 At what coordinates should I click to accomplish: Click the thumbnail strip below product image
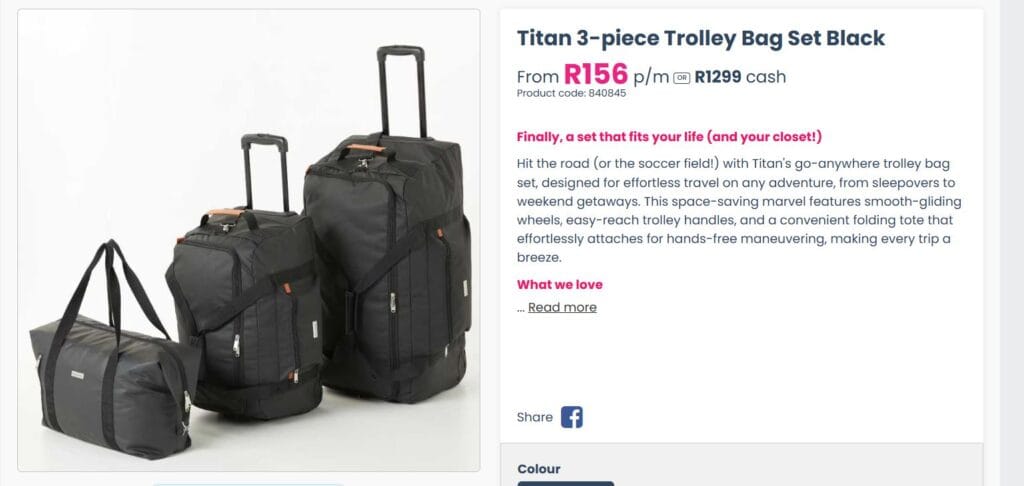click(249, 484)
